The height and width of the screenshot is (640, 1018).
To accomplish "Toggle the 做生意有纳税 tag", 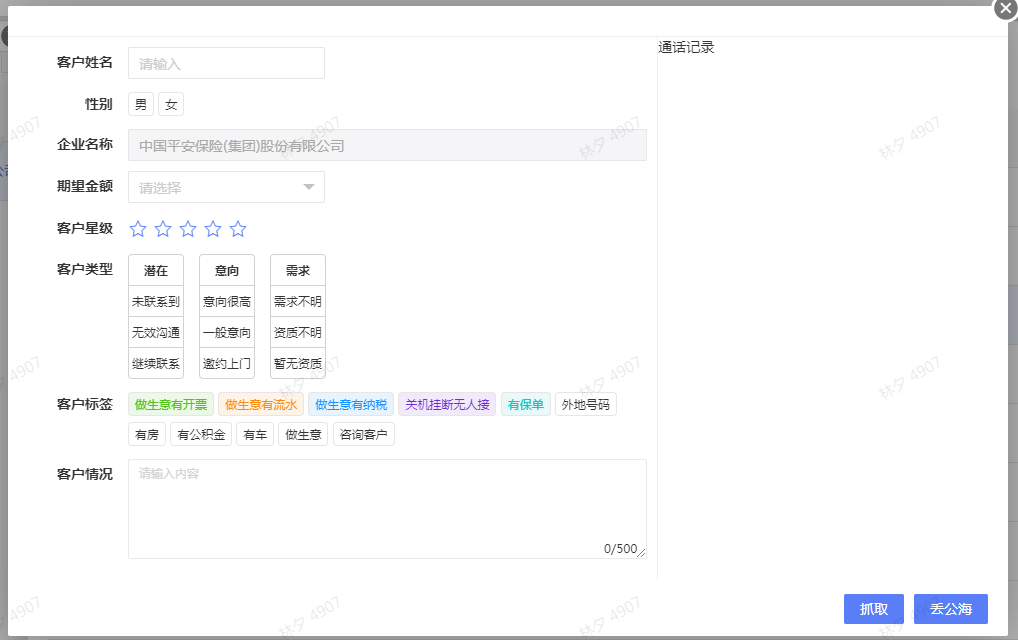I will pos(351,404).
